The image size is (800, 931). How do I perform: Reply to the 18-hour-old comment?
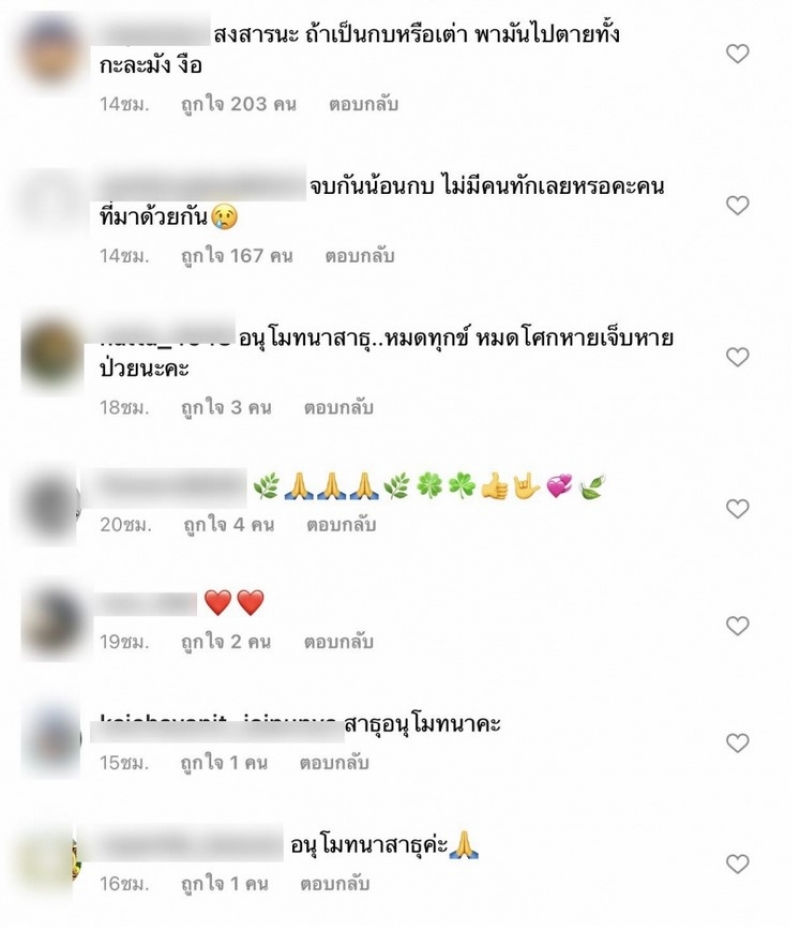coord(339,408)
